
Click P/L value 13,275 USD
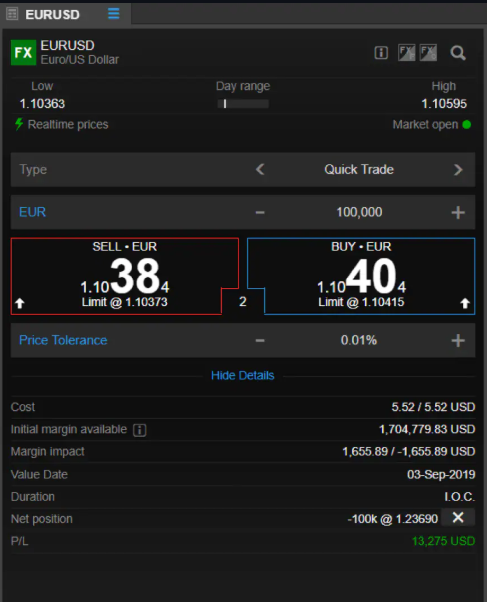click(x=443, y=541)
